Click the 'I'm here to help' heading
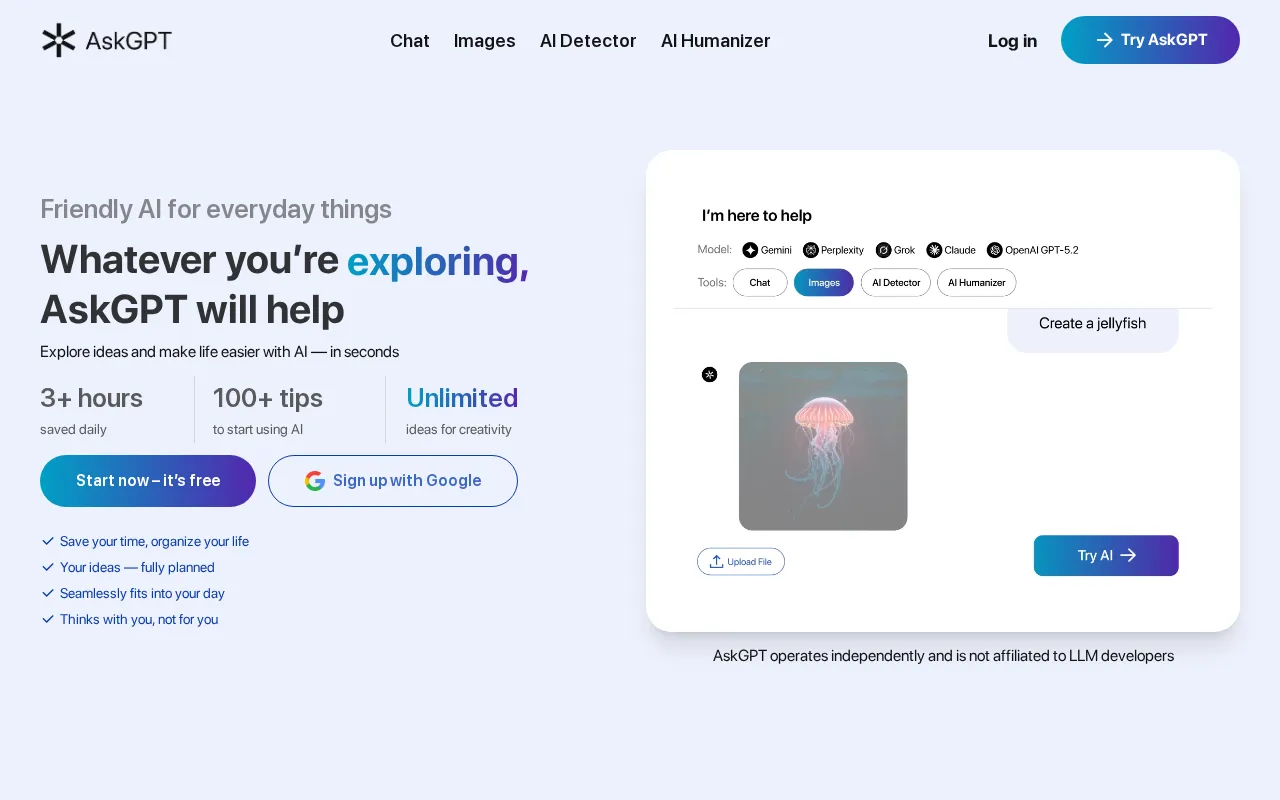Viewport: 1280px width, 800px height. pyautogui.click(x=757, y=215)
